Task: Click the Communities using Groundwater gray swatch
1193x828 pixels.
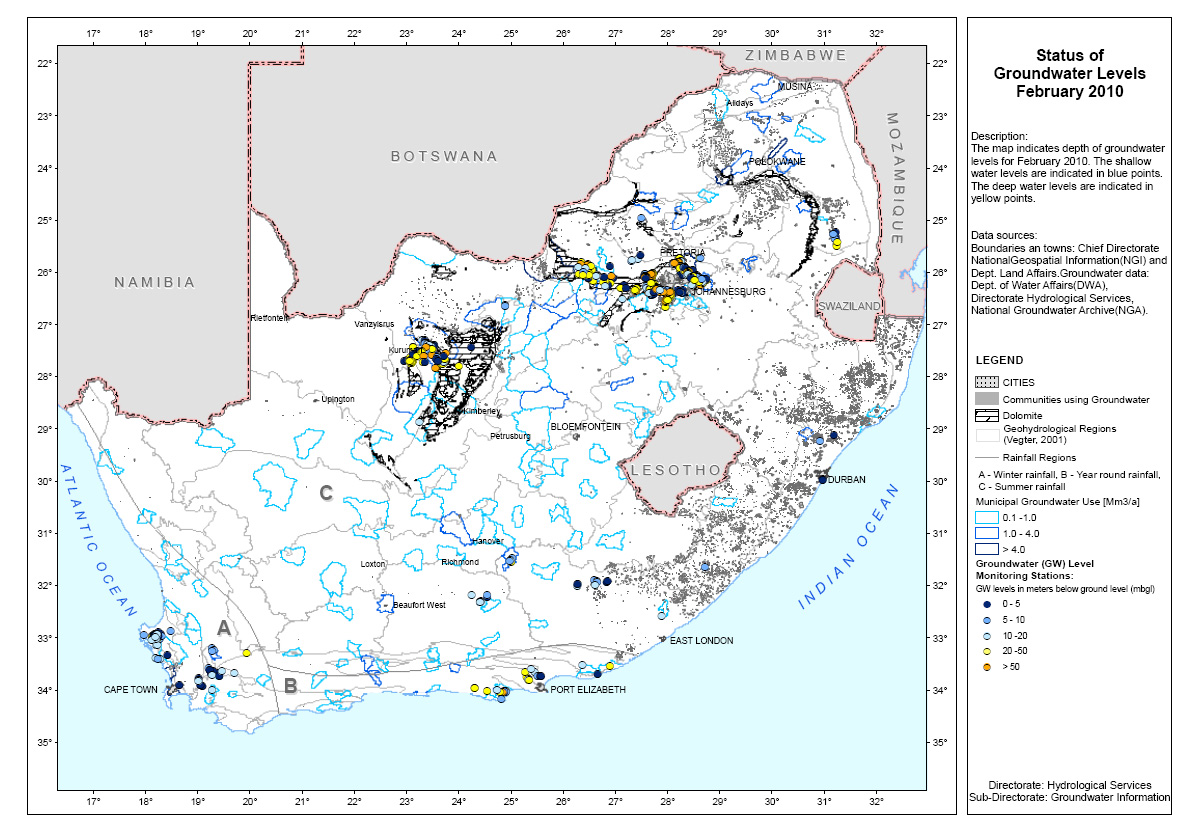Action: [988, 399]
